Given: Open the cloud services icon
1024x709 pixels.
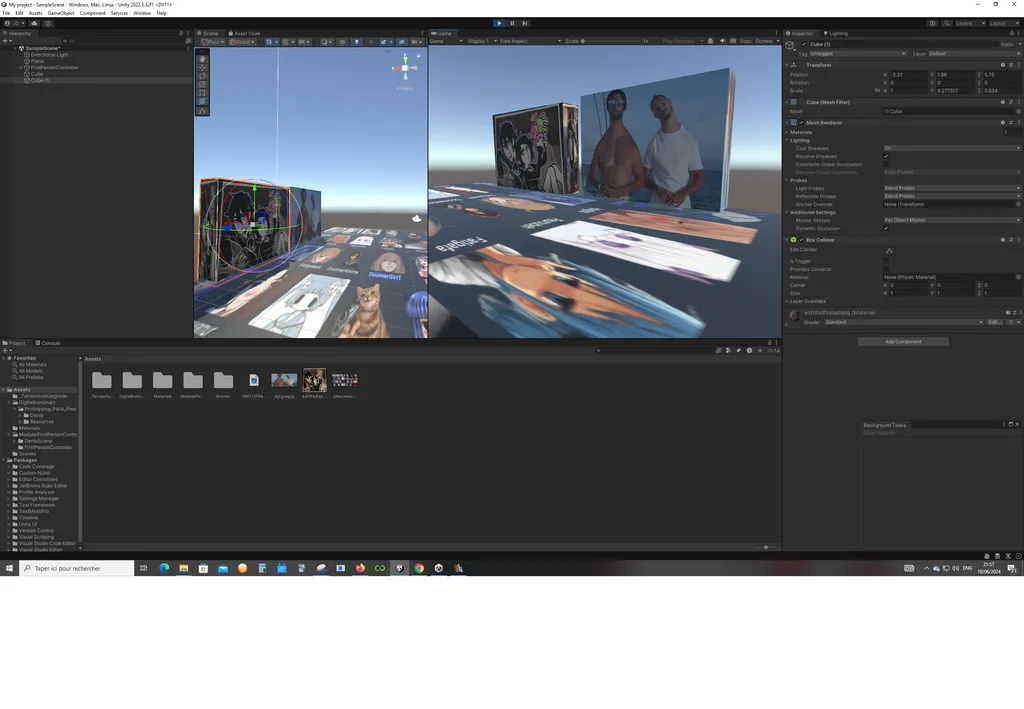Looking at the screenshot, I should [34, 24].
